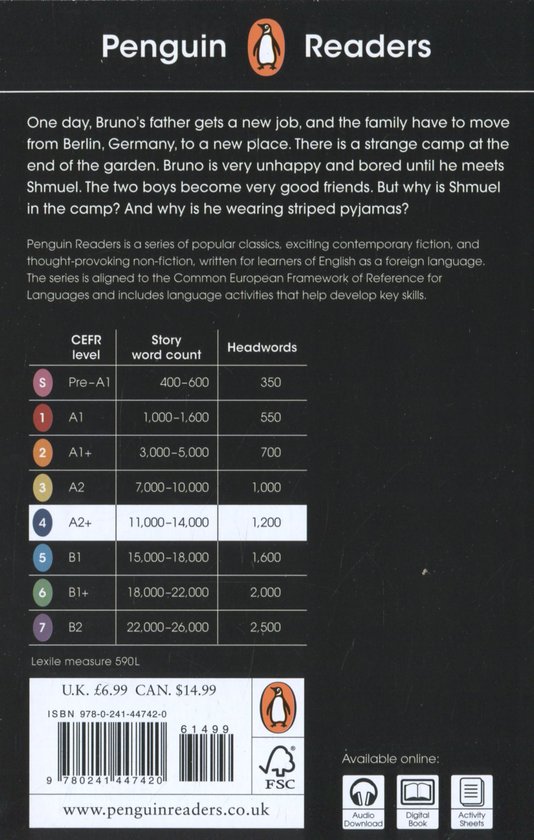Click the green level 6 circle
Screen dimensions: 534x840
(43, 593)
